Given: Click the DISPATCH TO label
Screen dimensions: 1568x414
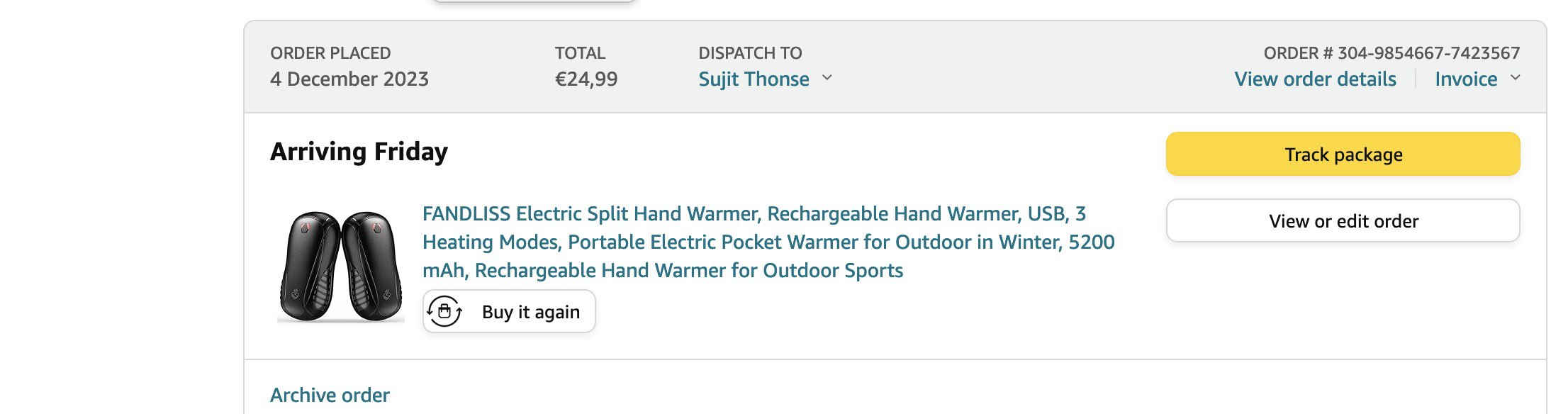Looking at the screenshot, I should (x=750, y=53).
